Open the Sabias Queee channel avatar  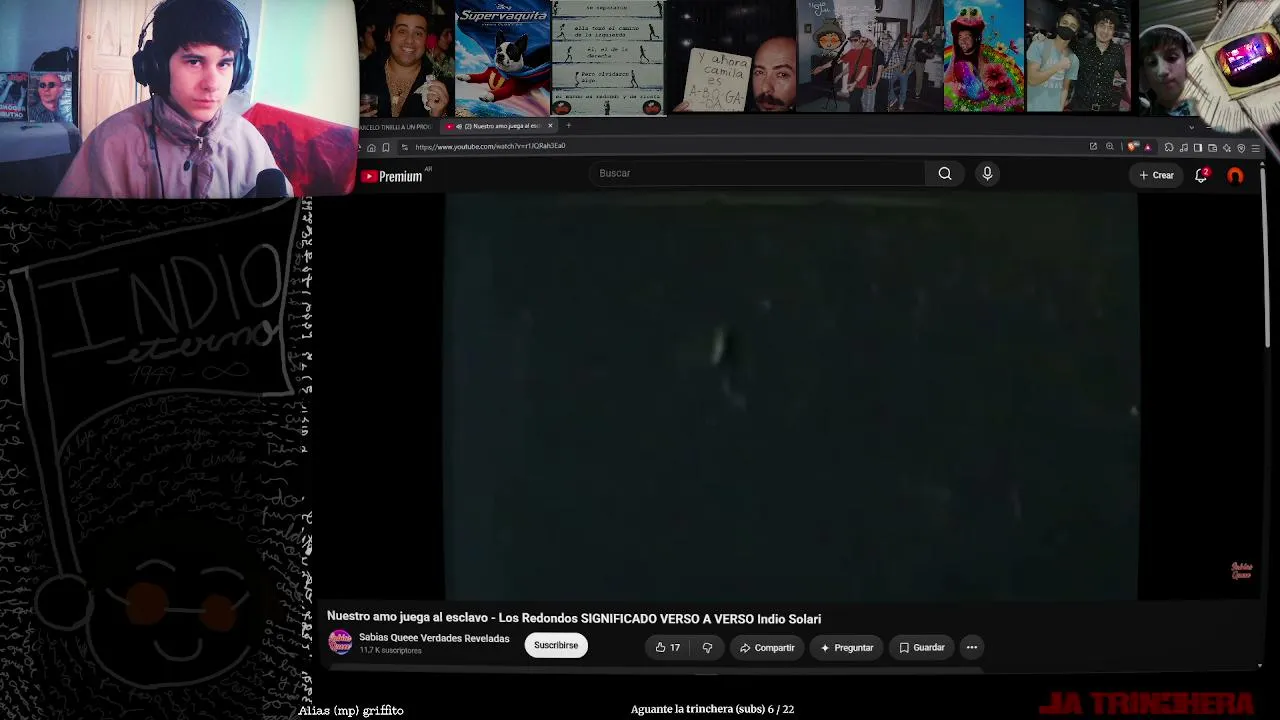(340, 642)
